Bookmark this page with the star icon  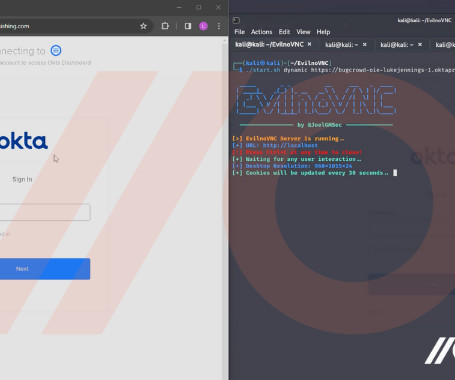coord(143,26)
